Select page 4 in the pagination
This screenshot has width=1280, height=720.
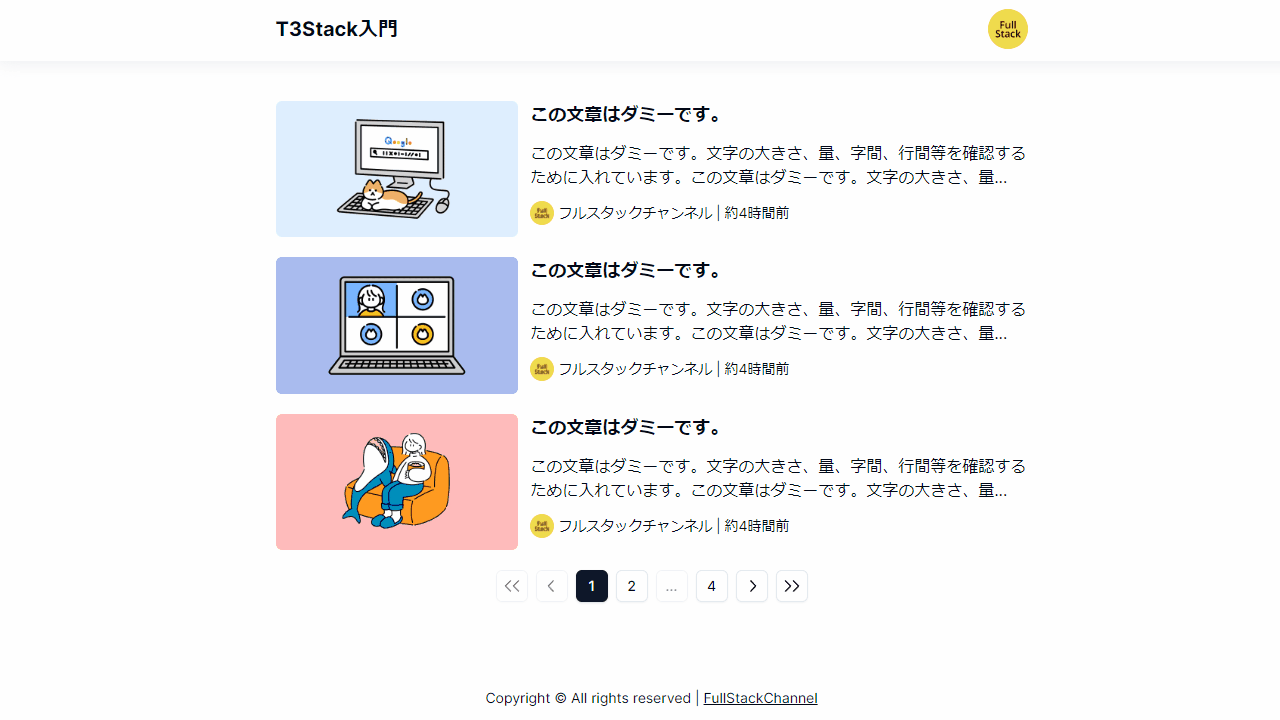click(712, 586)
